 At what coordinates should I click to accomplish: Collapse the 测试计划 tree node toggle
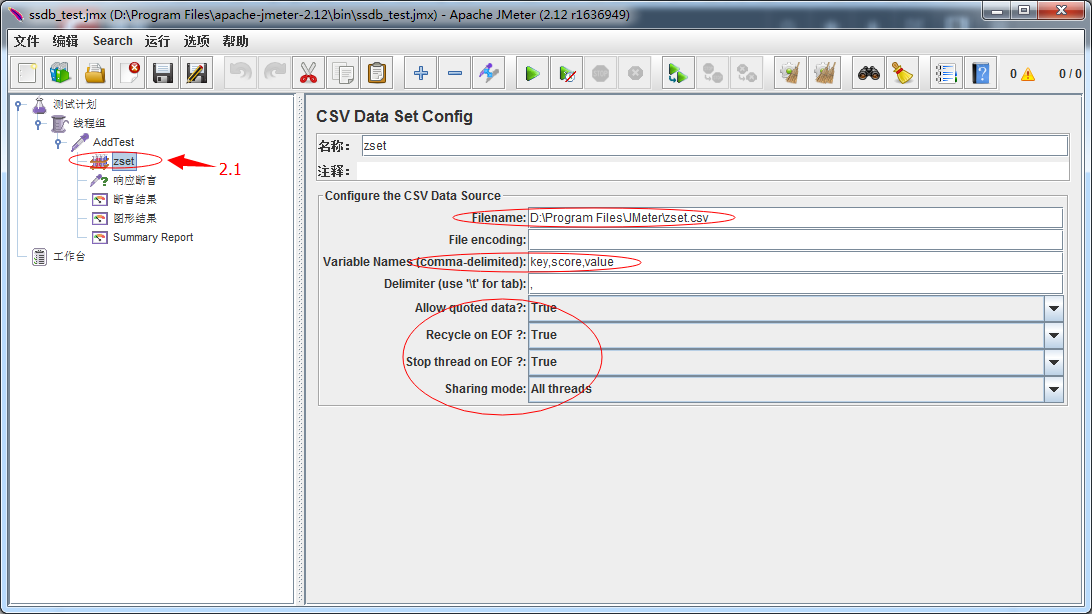click(19, 105)
